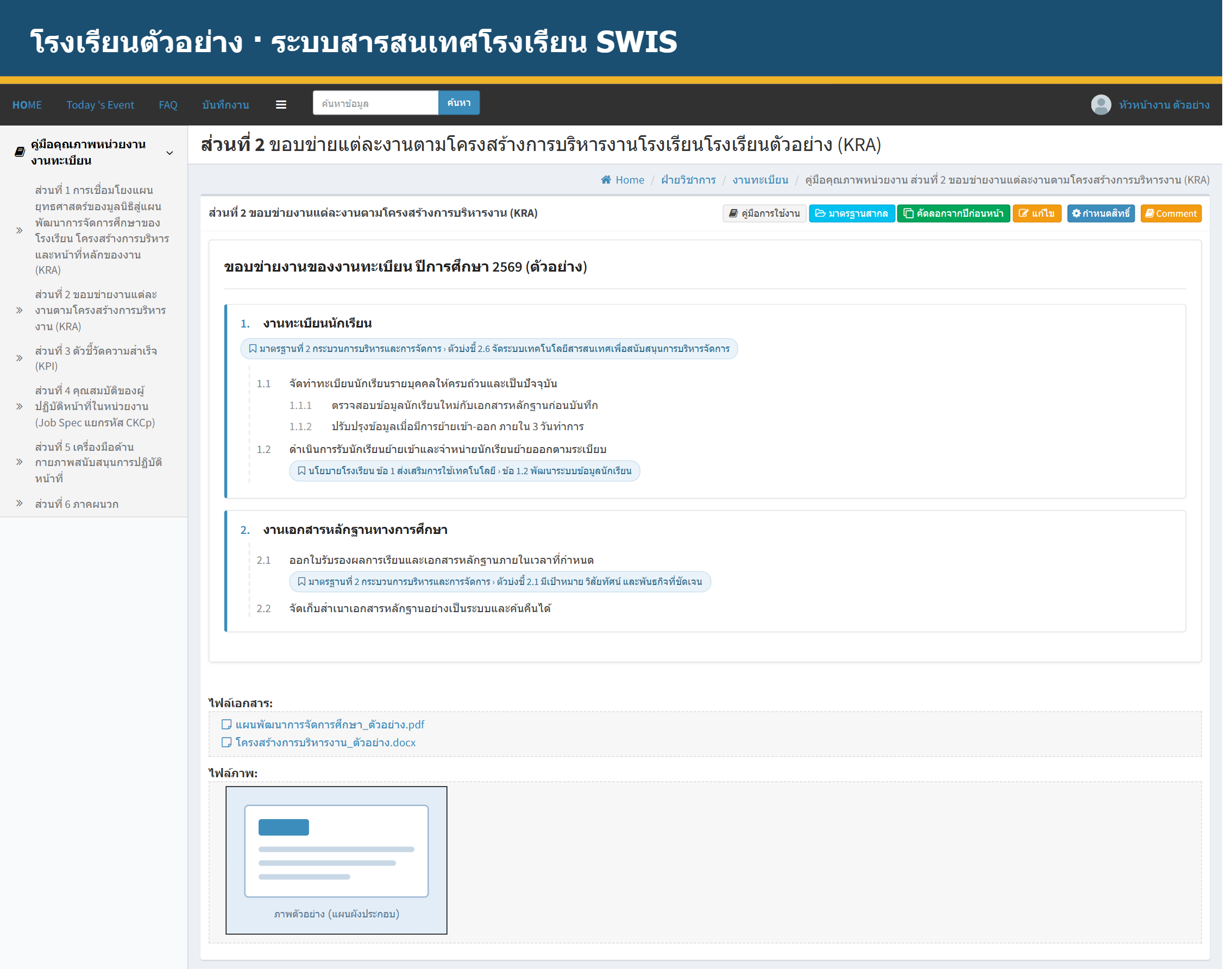Click the มาตรฐานสากล button
1232x969 pixels.
click(851, 213)
